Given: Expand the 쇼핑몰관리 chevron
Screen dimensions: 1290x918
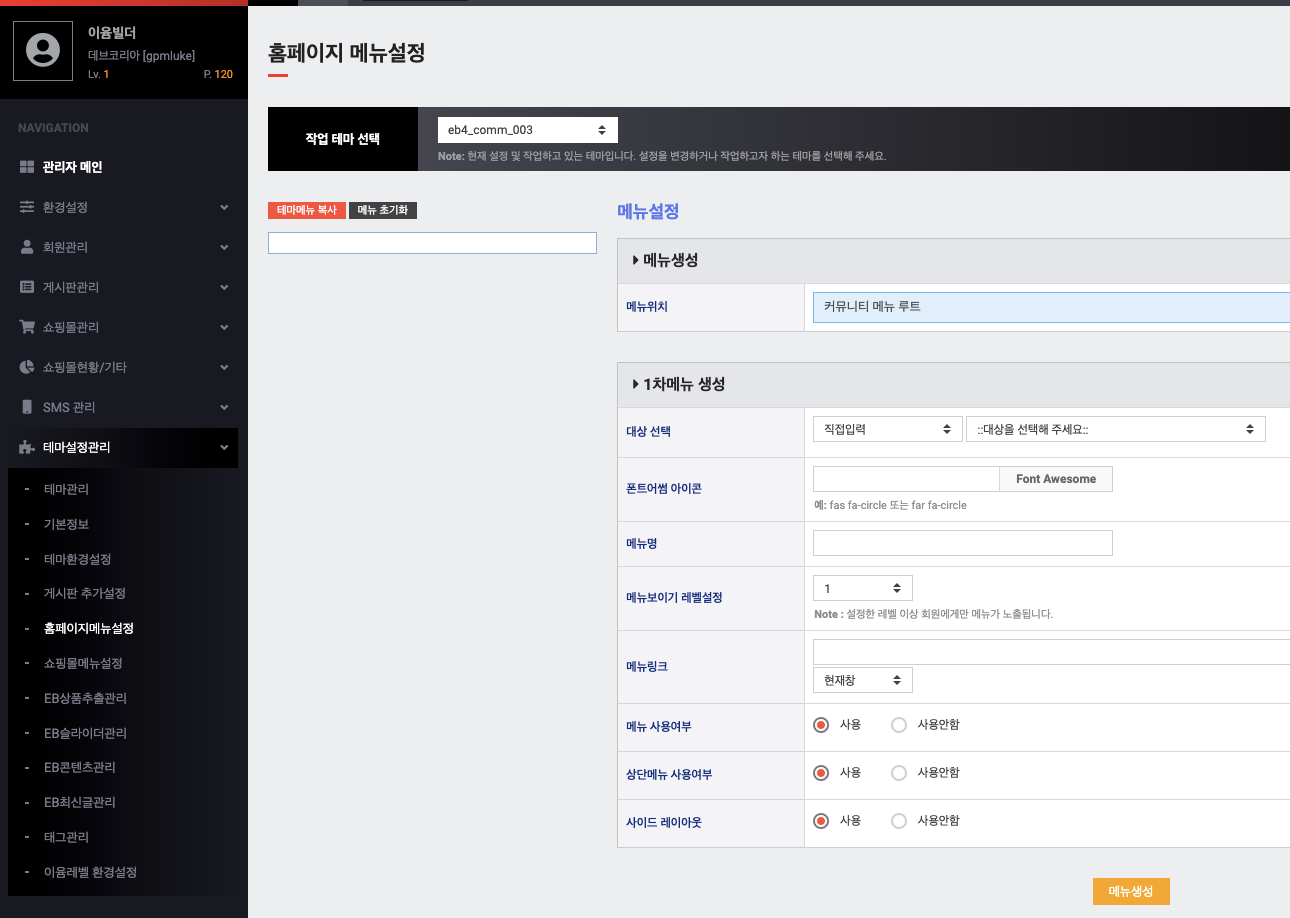Looking at the screenshot, I should (224, 327).
